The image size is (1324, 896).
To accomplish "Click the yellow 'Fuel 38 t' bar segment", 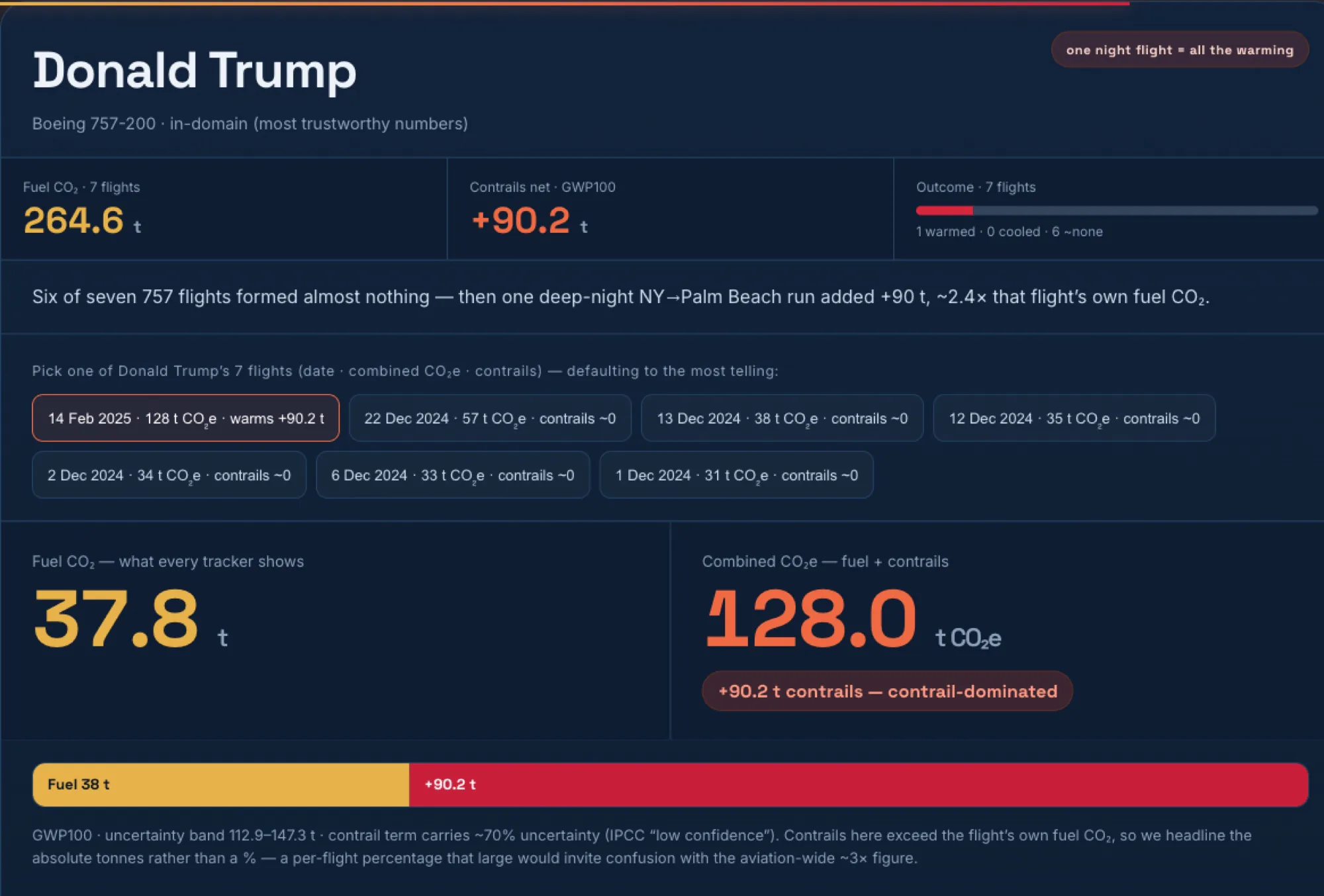I will [220, 784].
